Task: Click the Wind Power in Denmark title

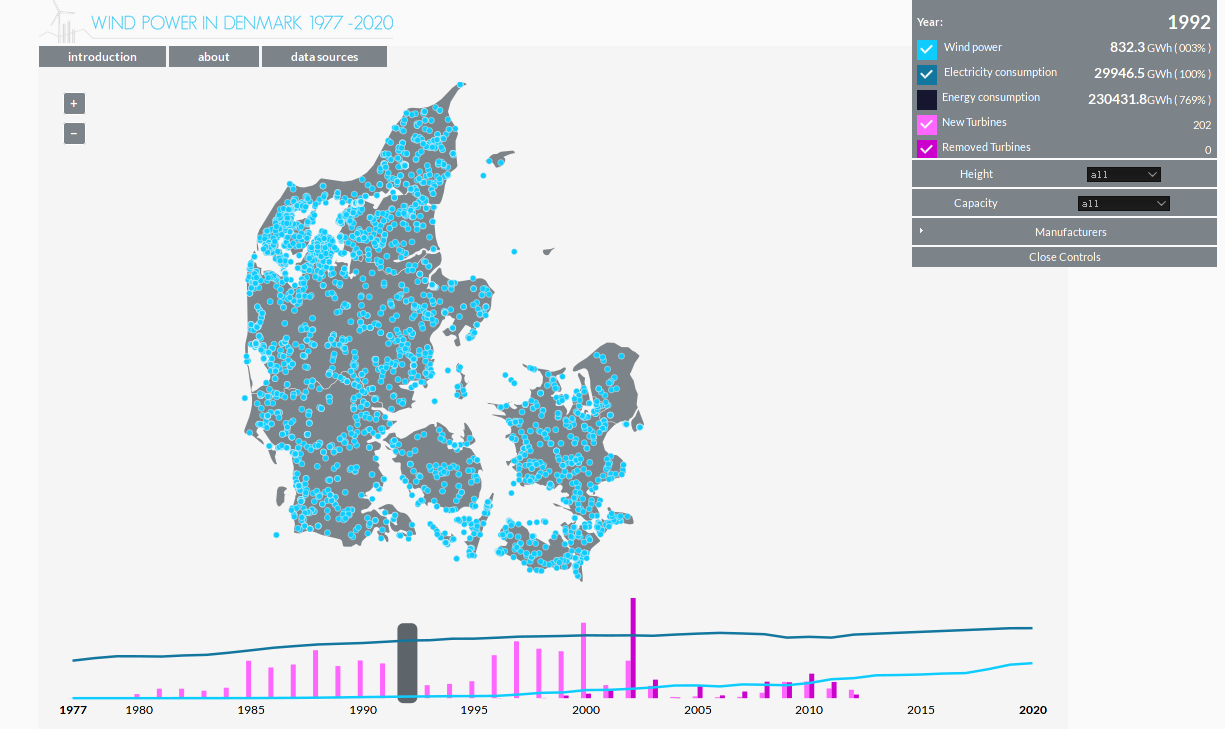Action: (x=242, y=23)
